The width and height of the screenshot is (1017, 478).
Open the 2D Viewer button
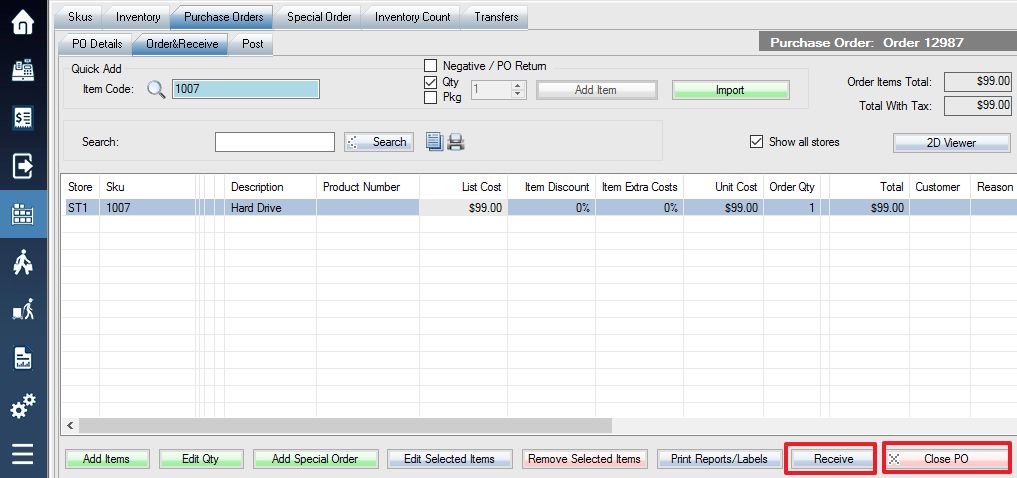951,143
